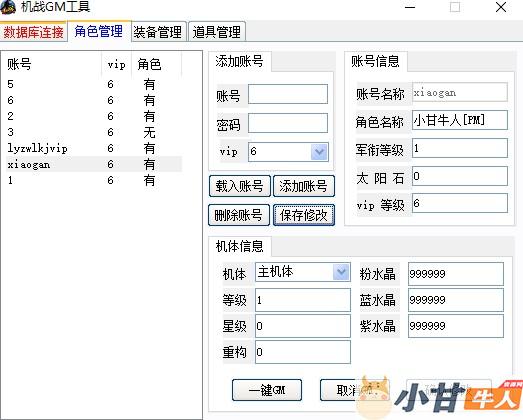Image resolution: width=523 pixels, height=420 pixels.
Task: Select the 机体信息 group tab
Action: point(239,247)
